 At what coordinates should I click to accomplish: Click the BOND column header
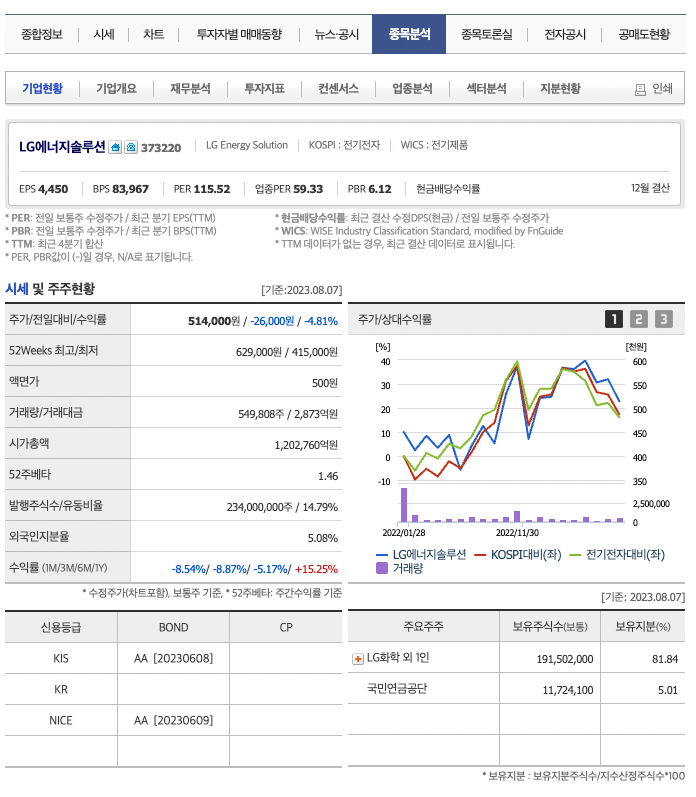(x=173, y=627)
